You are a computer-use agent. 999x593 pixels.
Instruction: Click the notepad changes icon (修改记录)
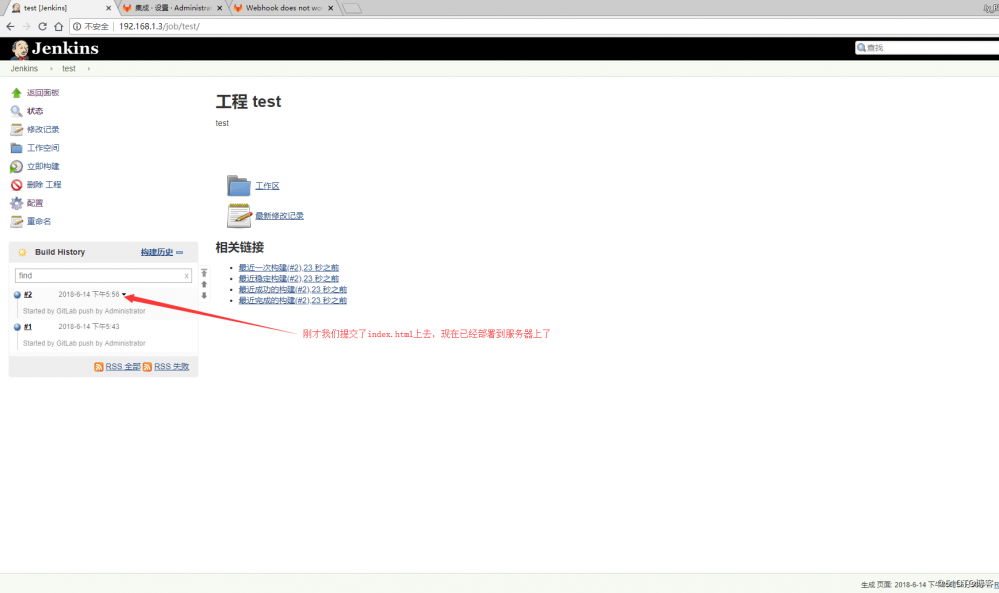pos(17,129)
